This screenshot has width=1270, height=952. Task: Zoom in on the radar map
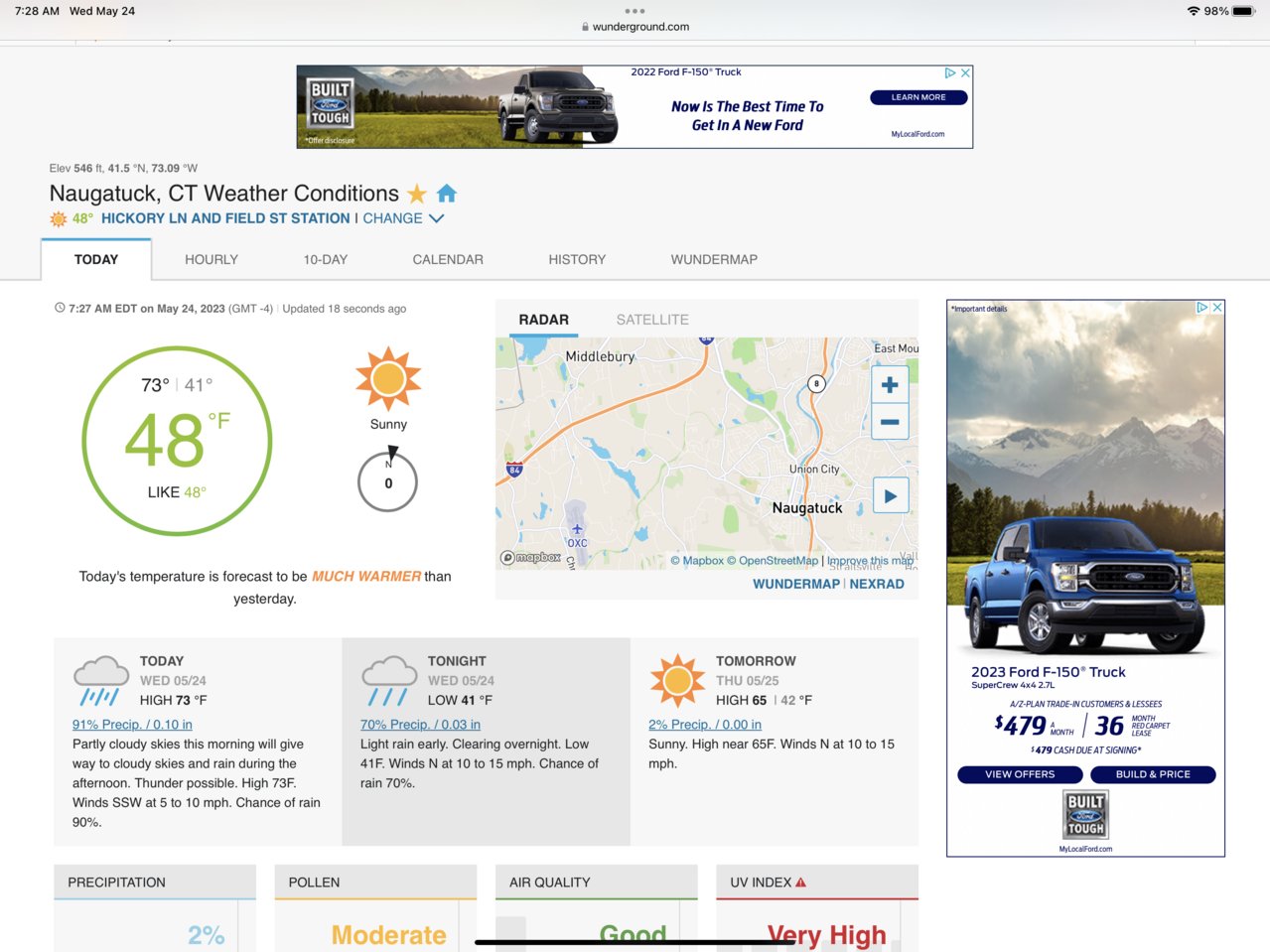[x=890, y=385]
